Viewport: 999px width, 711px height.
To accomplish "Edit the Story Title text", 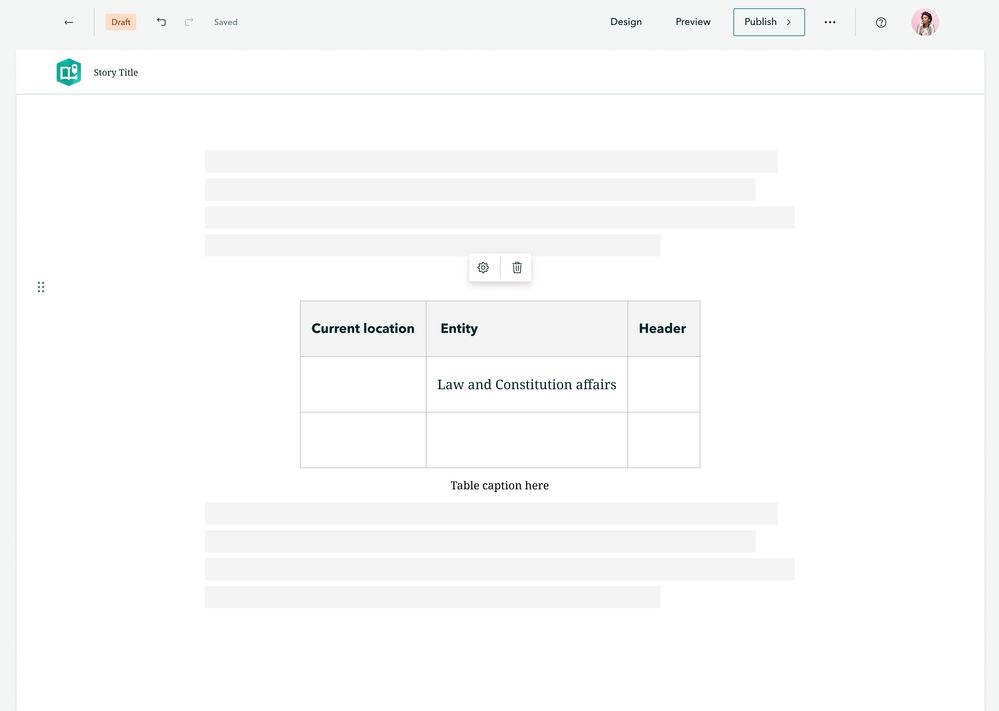I will pos(116,71).
